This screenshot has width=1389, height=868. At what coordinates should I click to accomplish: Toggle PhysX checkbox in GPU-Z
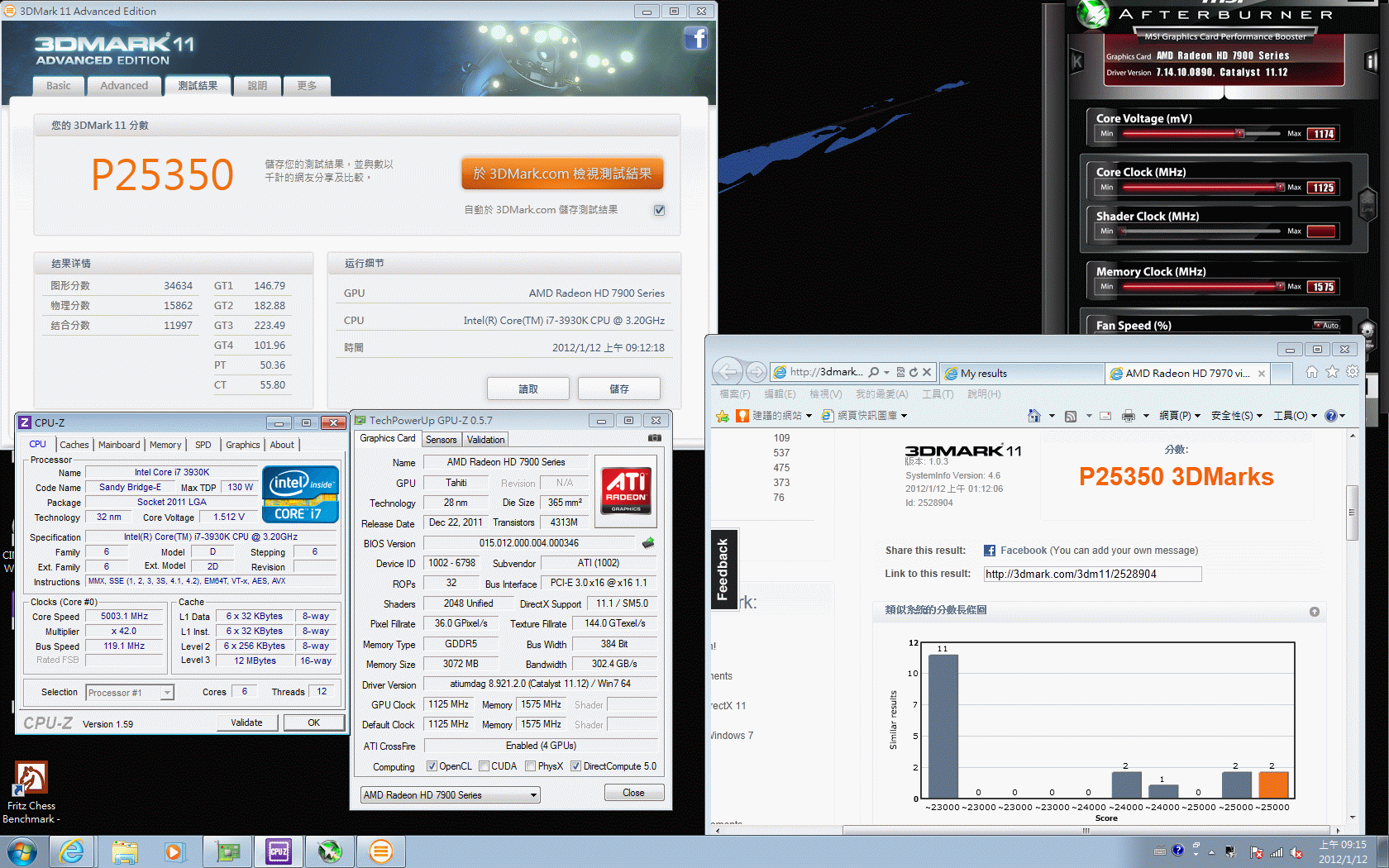[531, 766]
